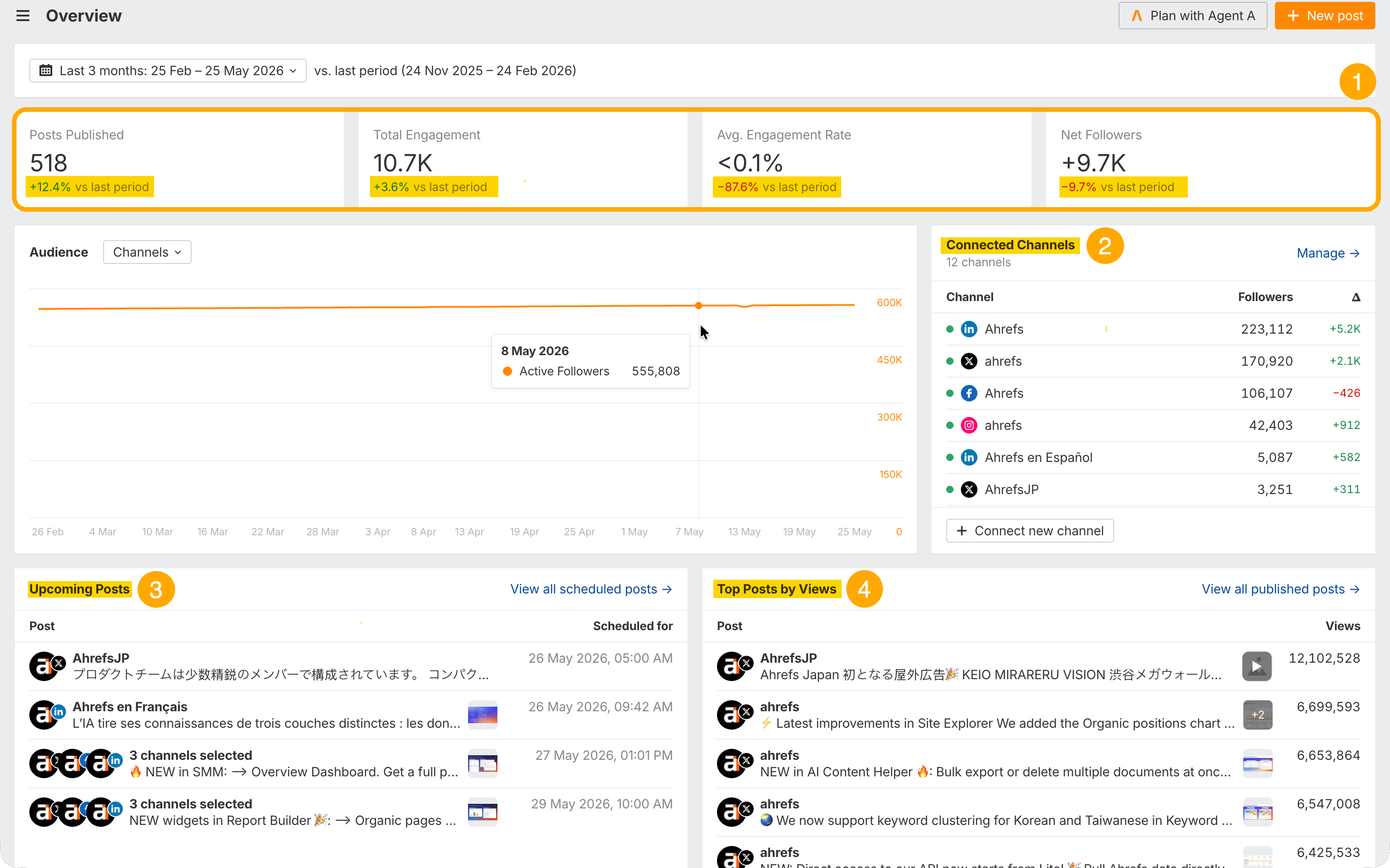
Task: Sort channels by Followers column
Action: coord(1265,297)
